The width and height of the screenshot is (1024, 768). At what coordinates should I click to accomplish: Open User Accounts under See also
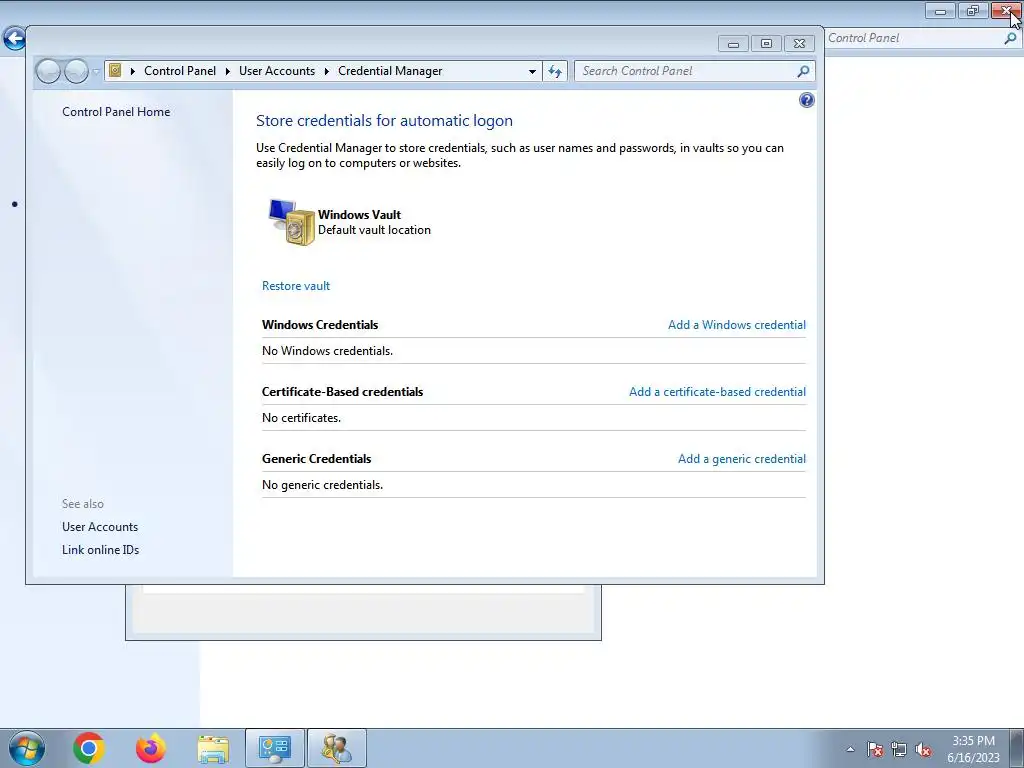[100, 526]
